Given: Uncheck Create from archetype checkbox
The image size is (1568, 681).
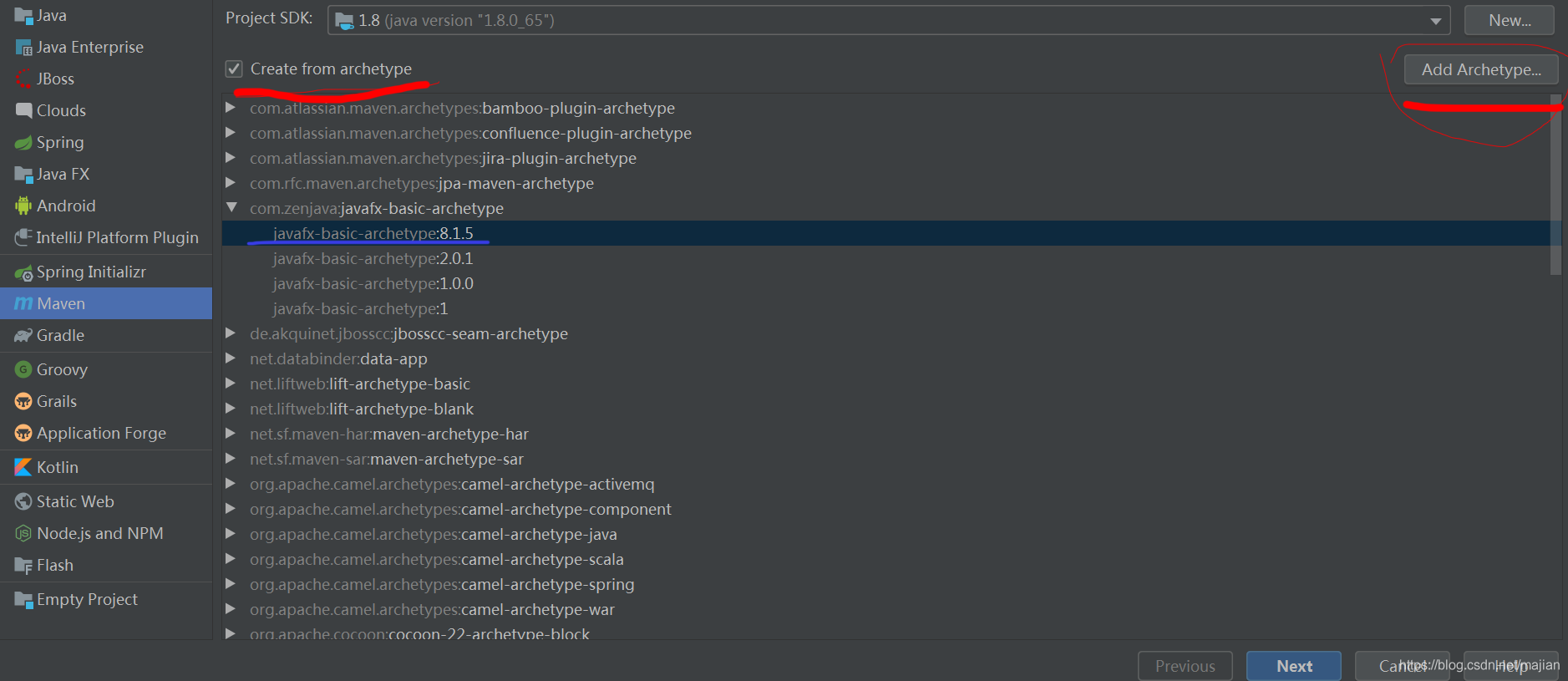Looking at the screenshot, I should tap(234, 69).
